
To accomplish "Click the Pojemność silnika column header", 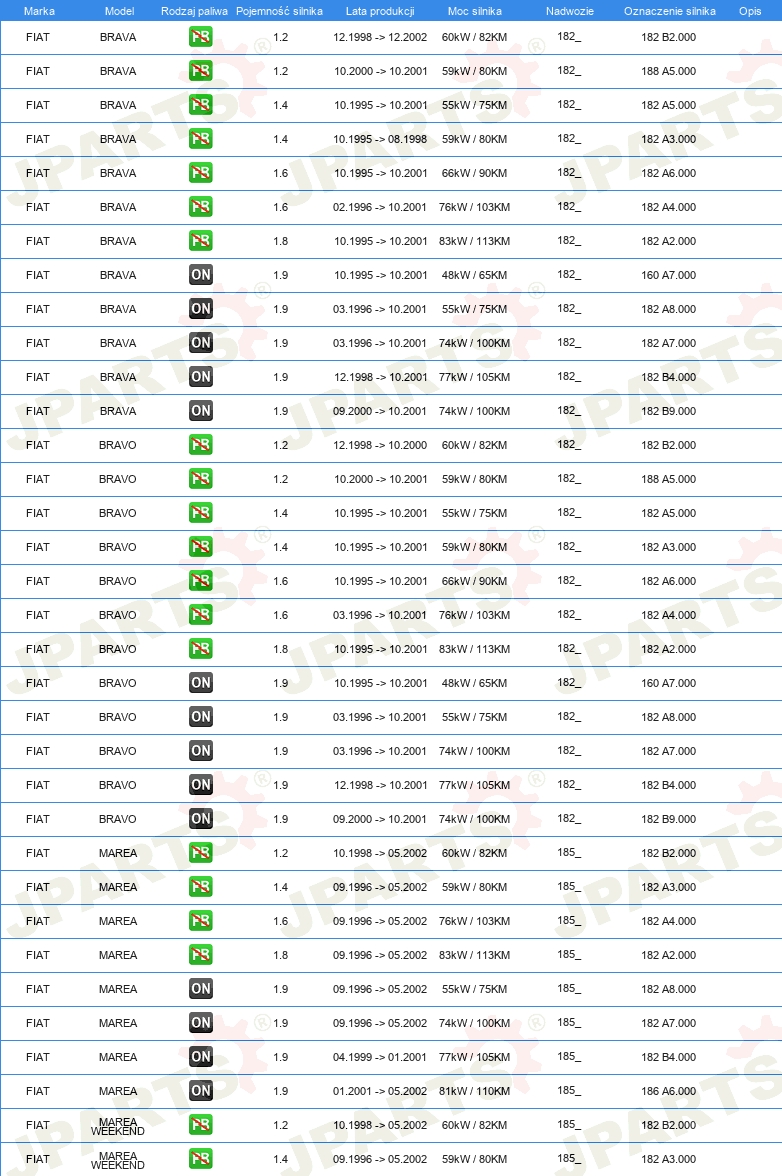I will (279, 11).
